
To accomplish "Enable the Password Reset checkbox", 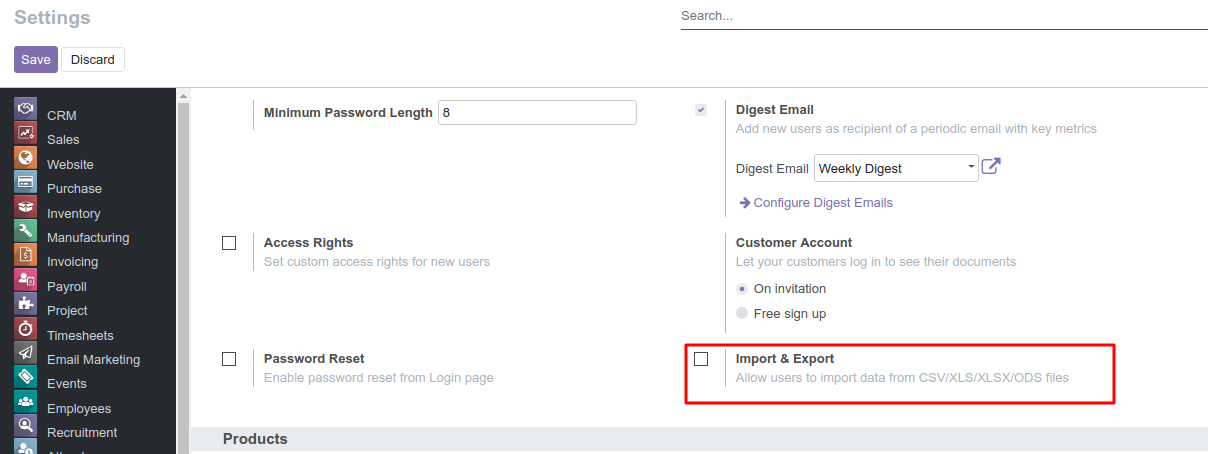I will 229,359.
